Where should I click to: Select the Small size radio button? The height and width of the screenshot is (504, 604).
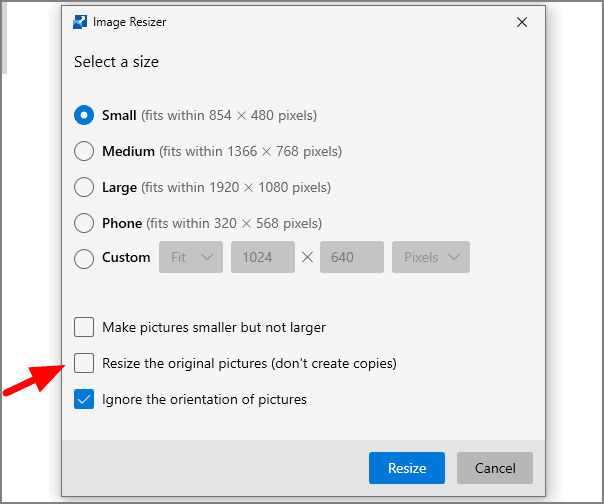click(84, 115)
